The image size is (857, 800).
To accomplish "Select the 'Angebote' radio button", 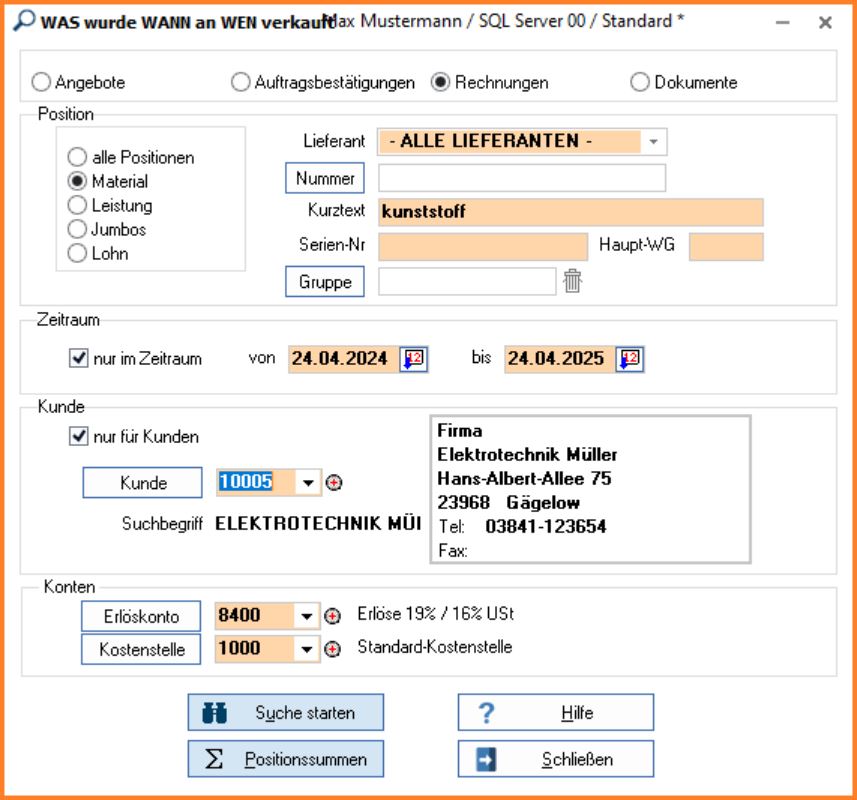I will click(42, 83).
